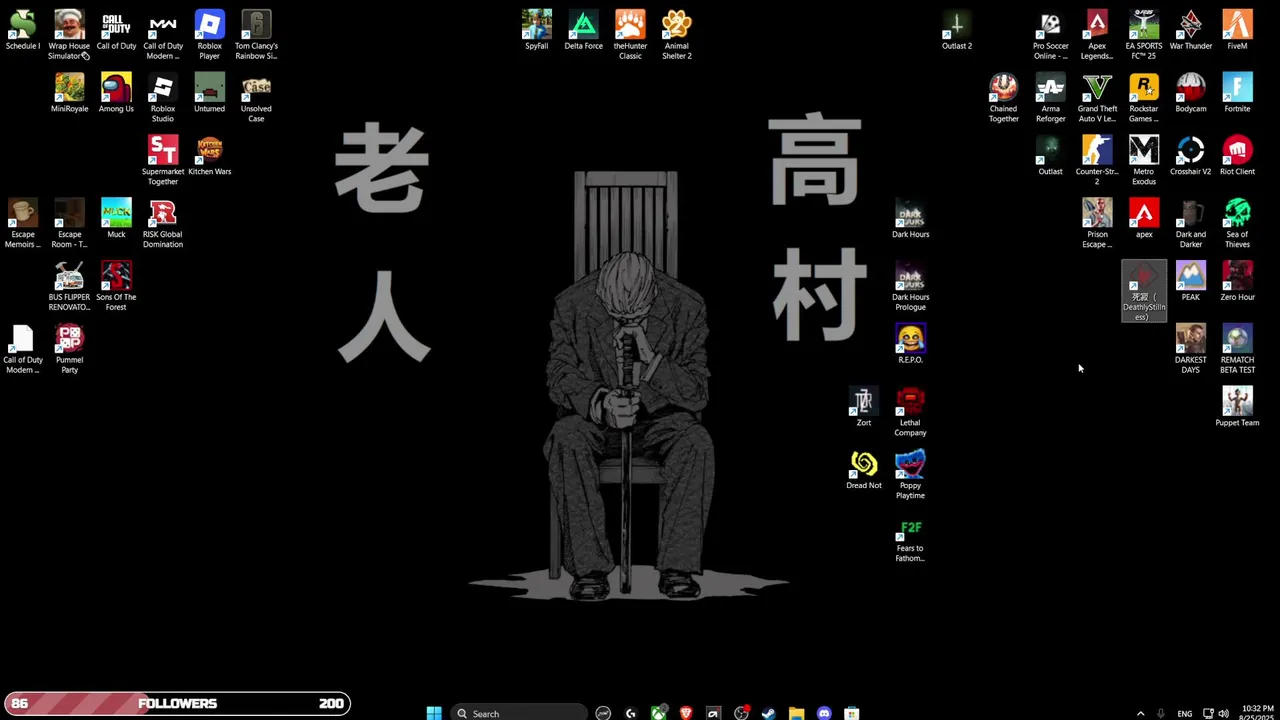
Task: Select the Crosshair V2 icon
Action: [1190, 156]
